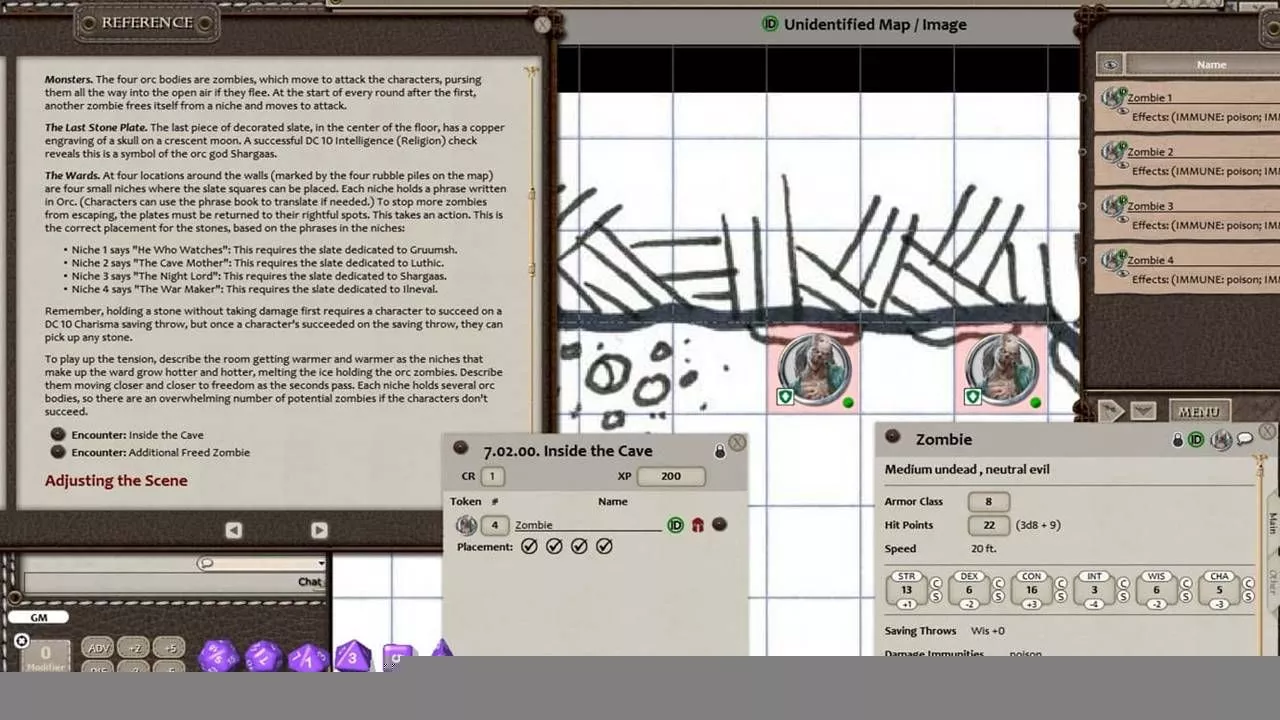
Task: Roll the STR check with the C button
Action: [x=936, y=583]
